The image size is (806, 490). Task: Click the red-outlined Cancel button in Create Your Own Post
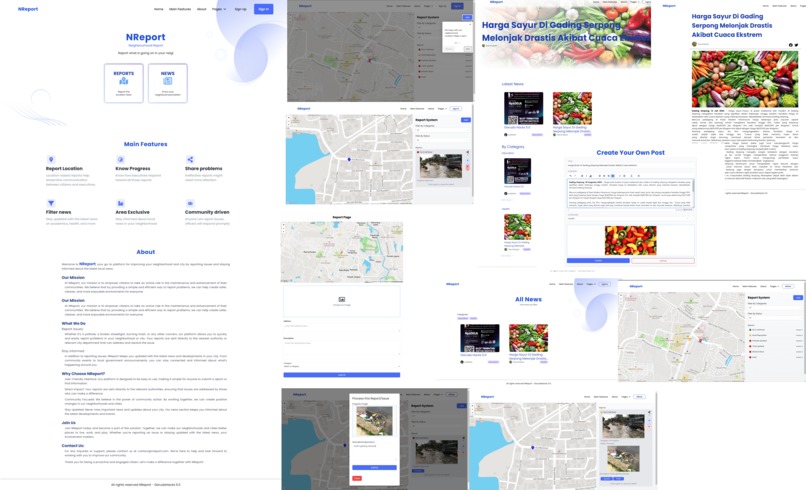pos(663,261)
